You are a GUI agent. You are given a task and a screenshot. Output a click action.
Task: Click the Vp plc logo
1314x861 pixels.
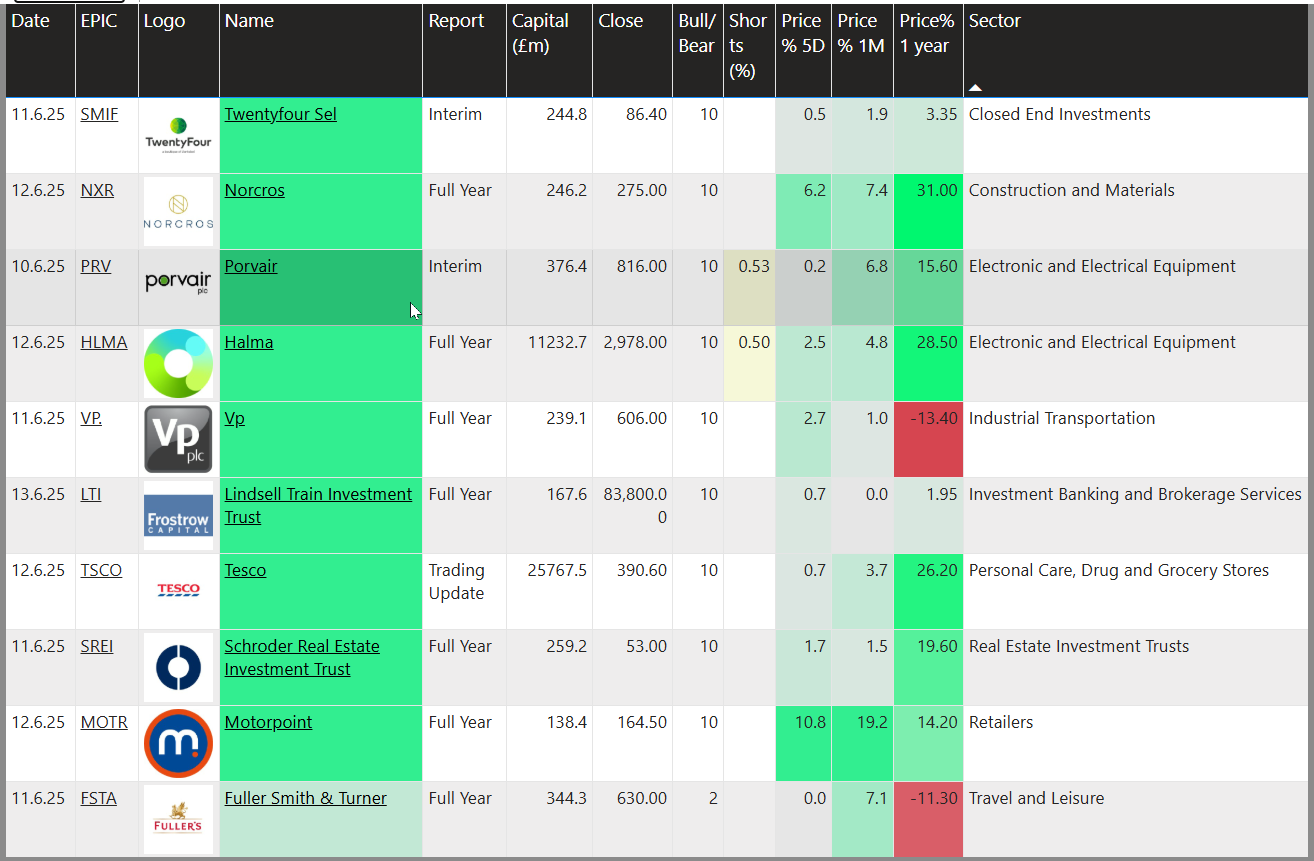click(x=178, y=439)
